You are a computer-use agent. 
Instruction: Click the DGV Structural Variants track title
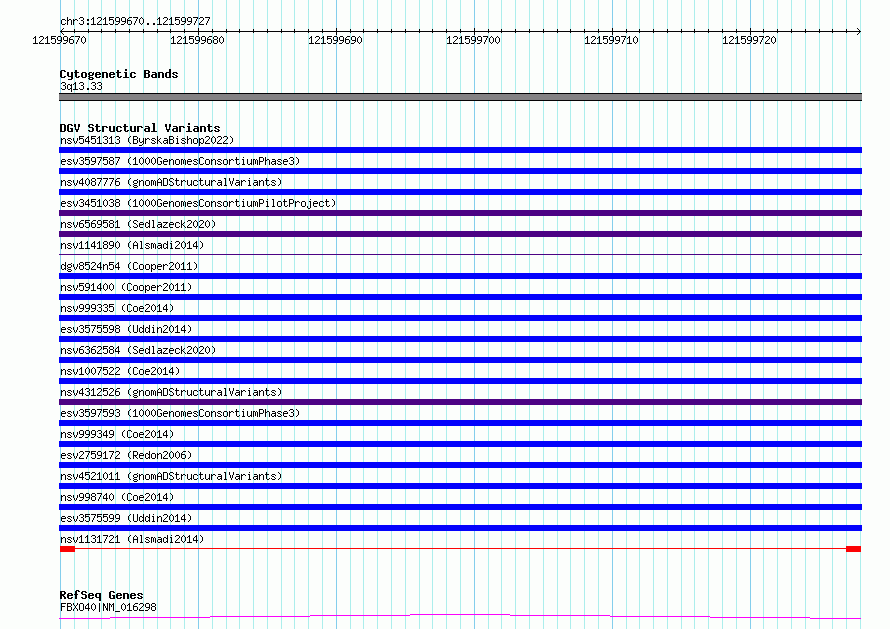point(139,128)
